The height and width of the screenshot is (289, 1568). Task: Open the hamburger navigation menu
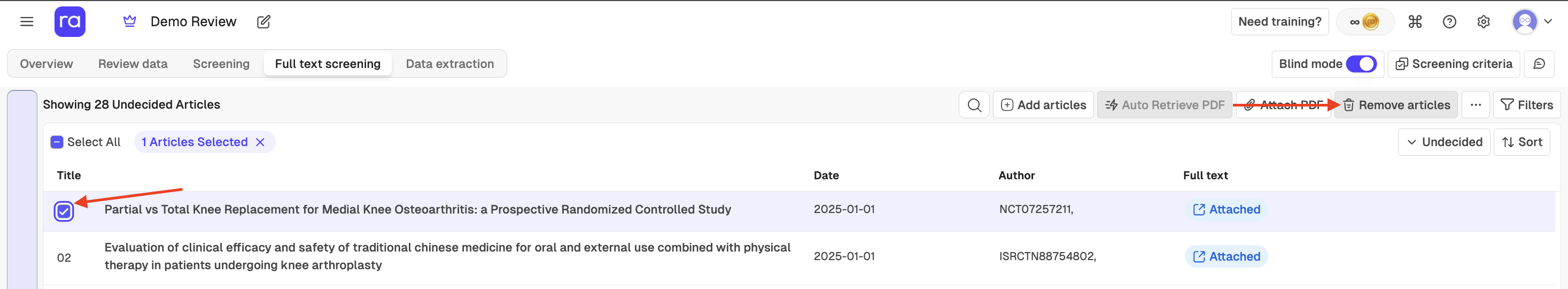click(x=27, y=22)
